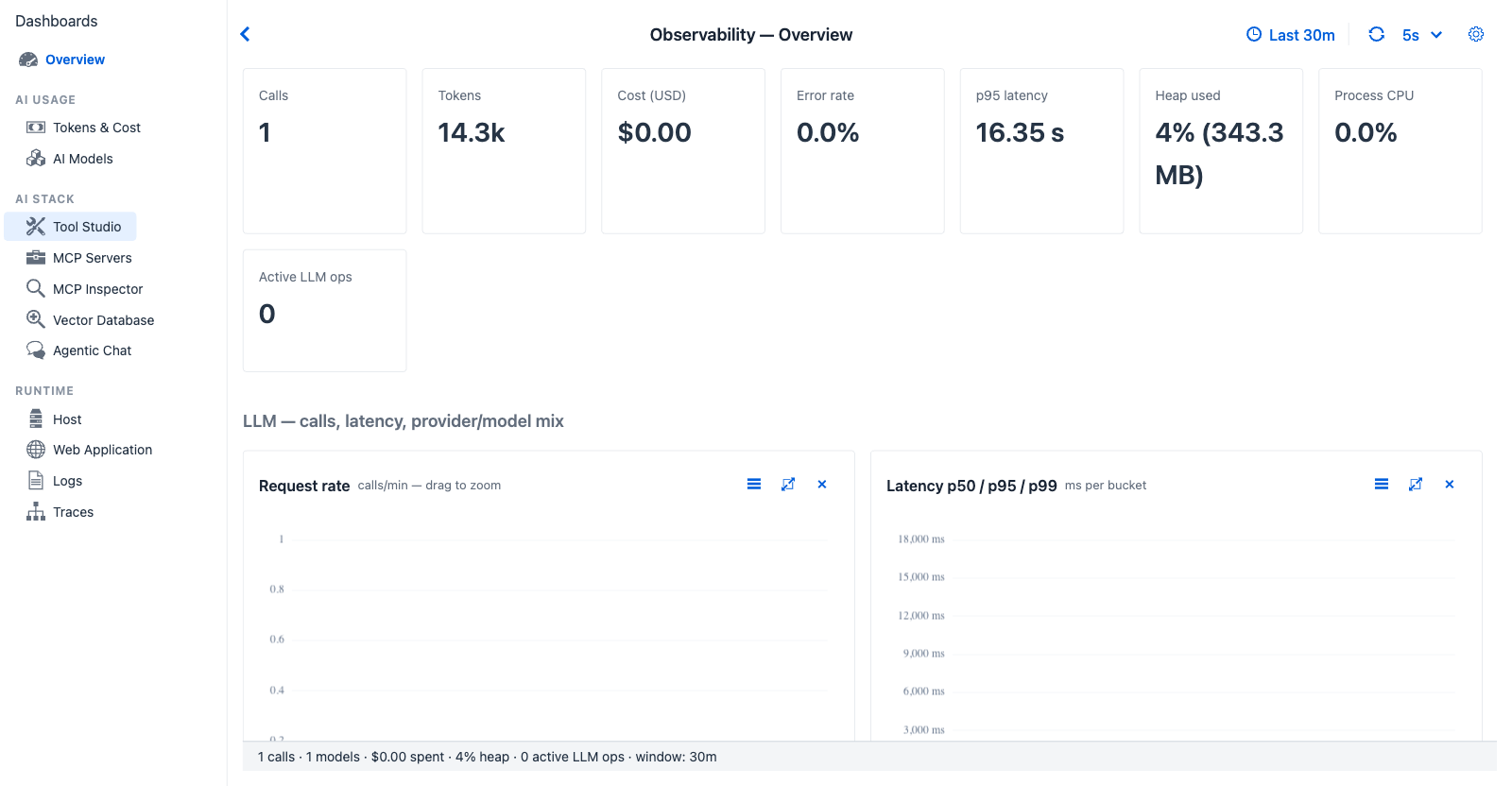Click the MCP Servers toolbox icon
Viewport: 1512px width, 786px height.
tap(36, 258)
